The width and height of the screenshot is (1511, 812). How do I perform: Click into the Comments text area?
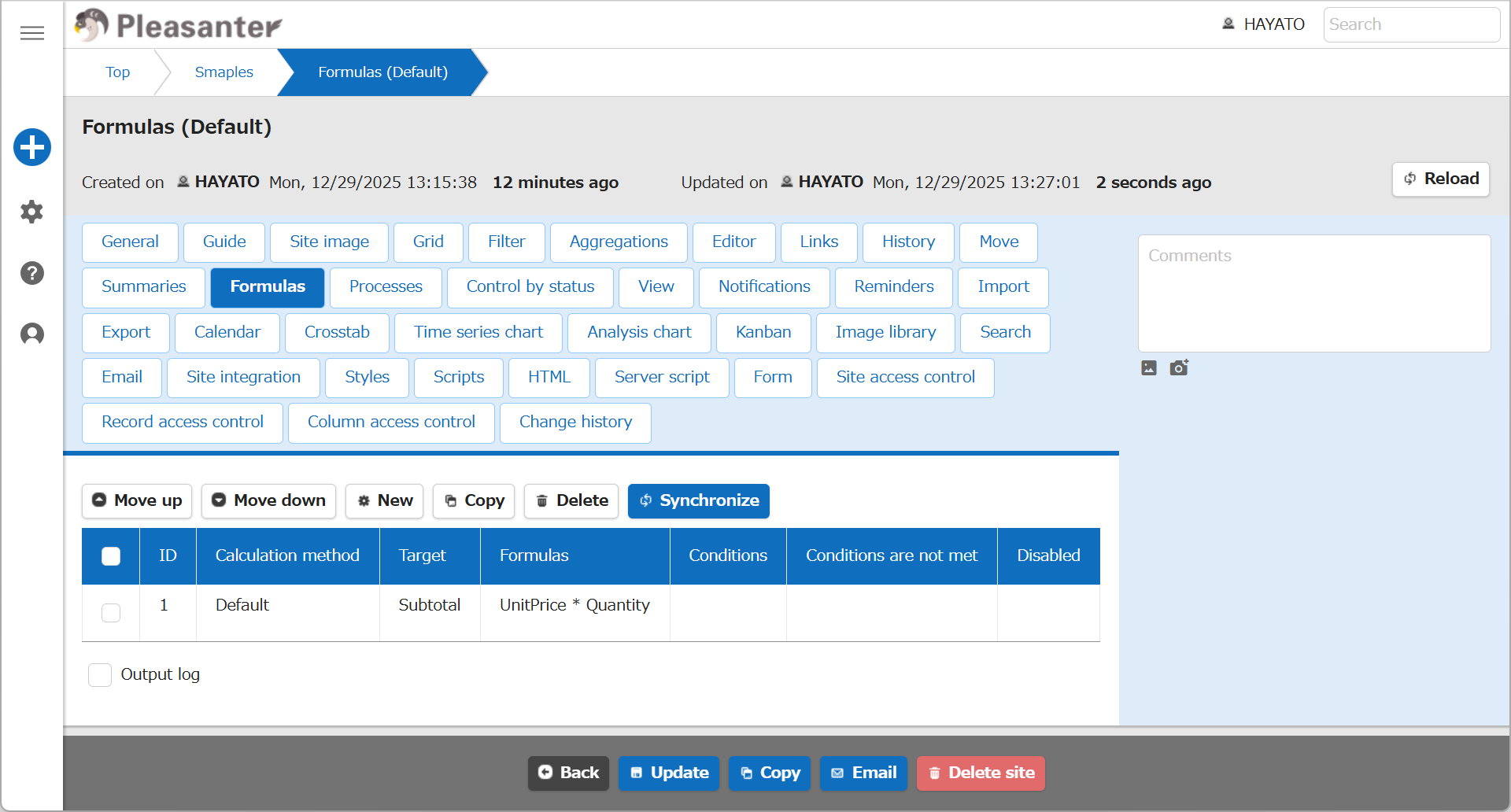[1314, 293]
